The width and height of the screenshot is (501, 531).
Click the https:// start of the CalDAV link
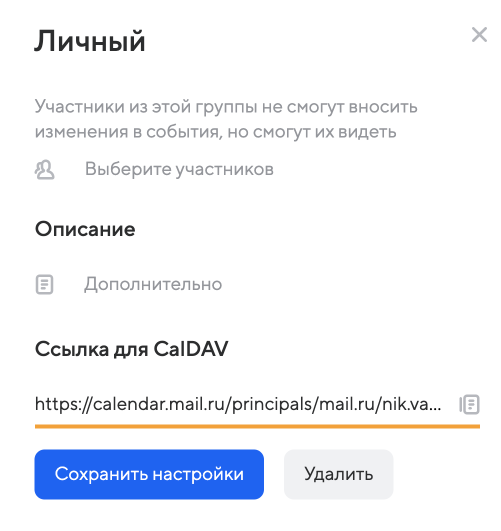pos(63,404)
